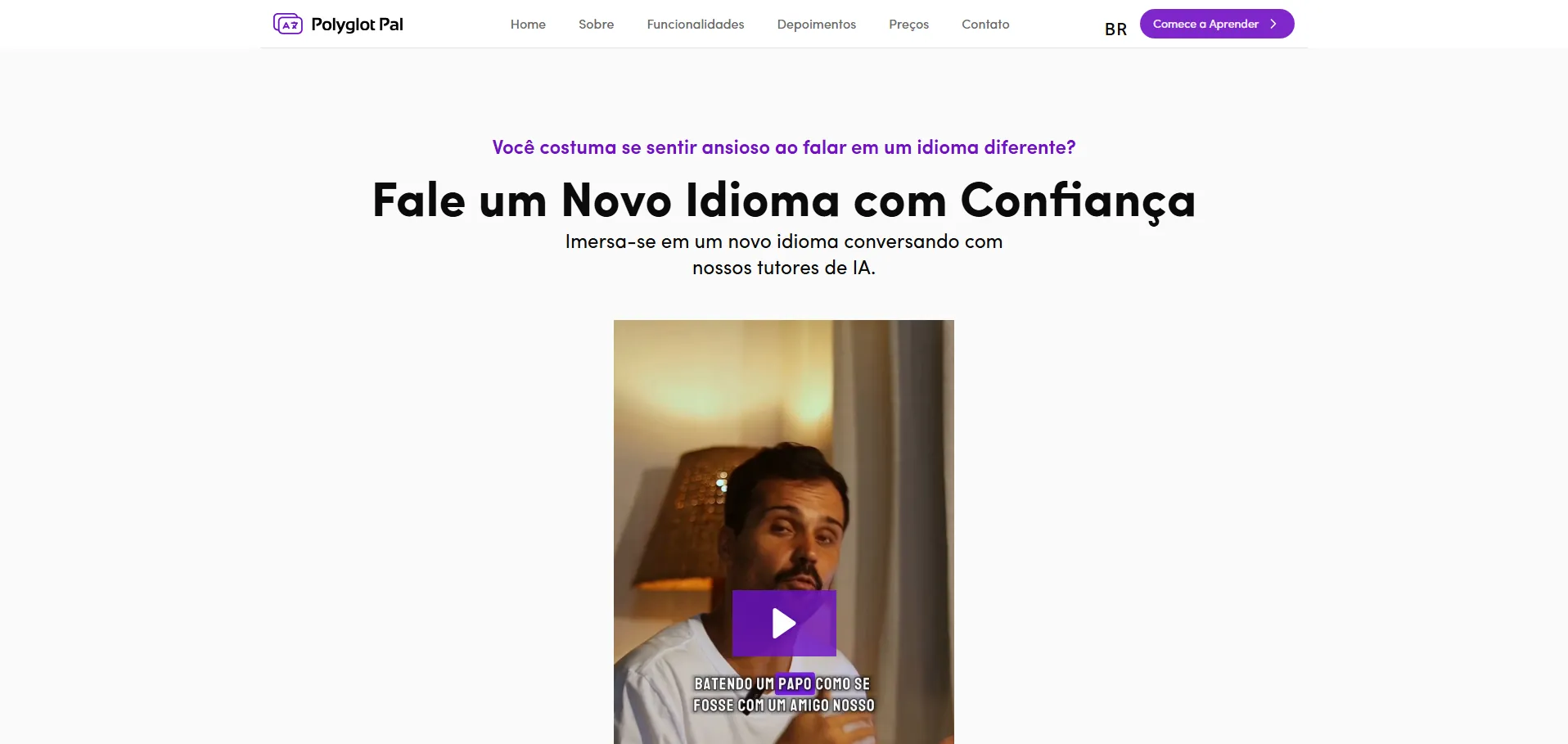Image resolution: width=1568 pixels, height=744 pixels.
Task: Click the video thumbnail of the man
Action: tap(784, 532)
